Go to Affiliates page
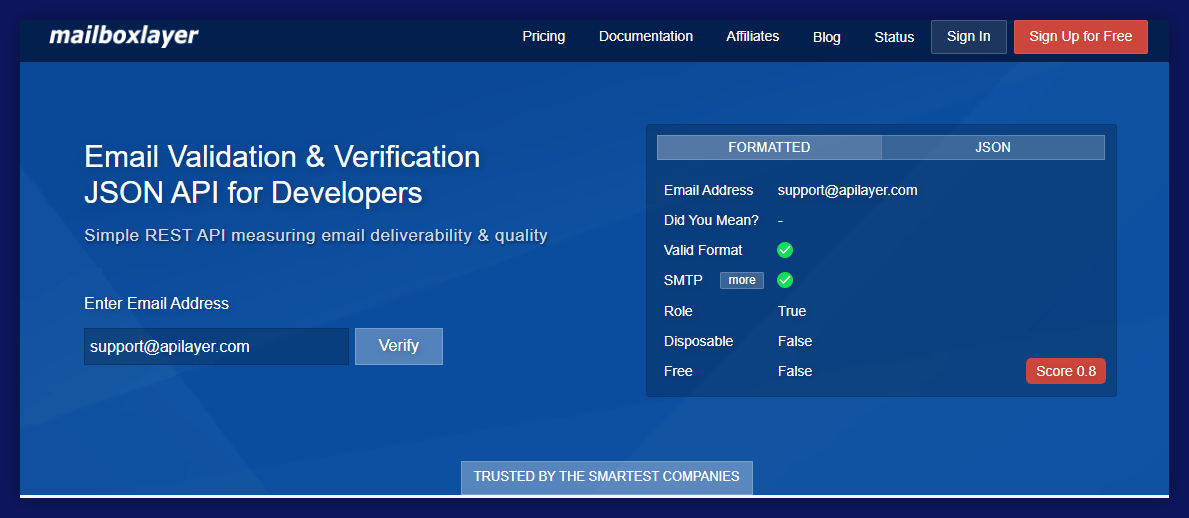Image resolution: width=1189 pixels, height=518 pixels. point(753,36)
